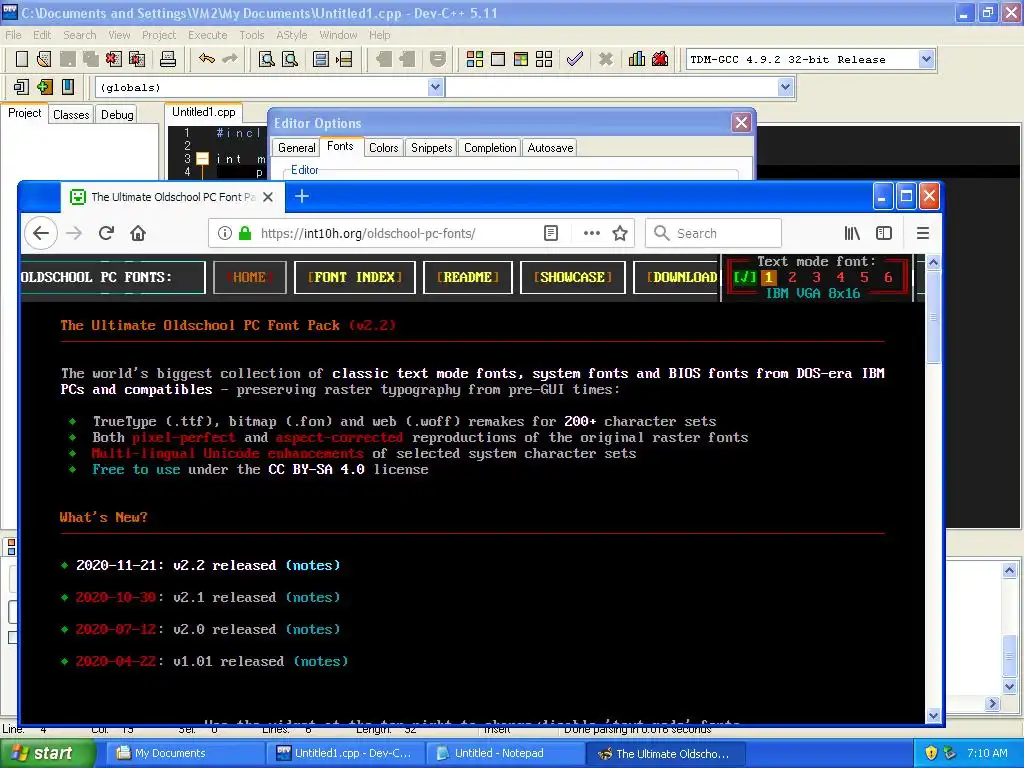
Task: Go to Firefox Home page icon
Action: point(138,233)
